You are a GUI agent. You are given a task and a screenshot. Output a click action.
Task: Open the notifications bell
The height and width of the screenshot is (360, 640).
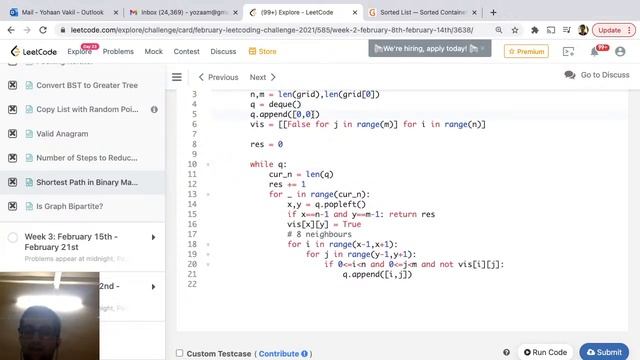click(595, 51)
